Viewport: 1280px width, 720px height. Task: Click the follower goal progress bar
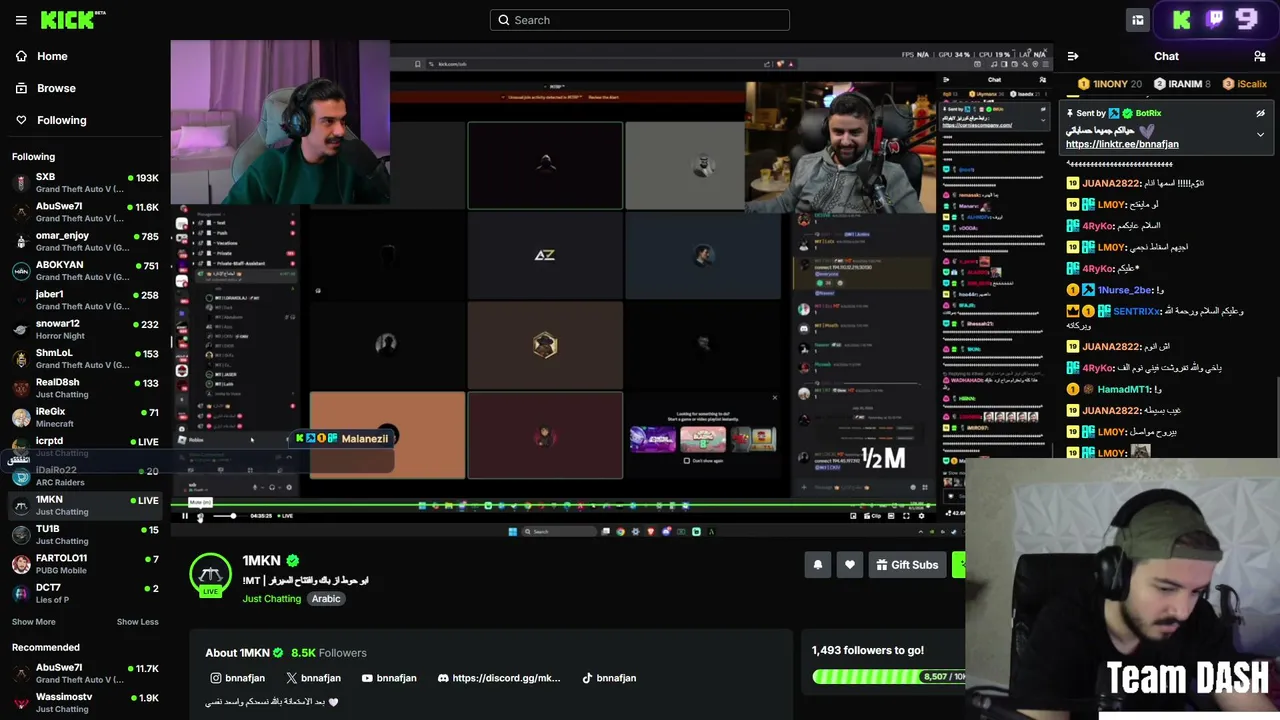[x=889, y=677]
